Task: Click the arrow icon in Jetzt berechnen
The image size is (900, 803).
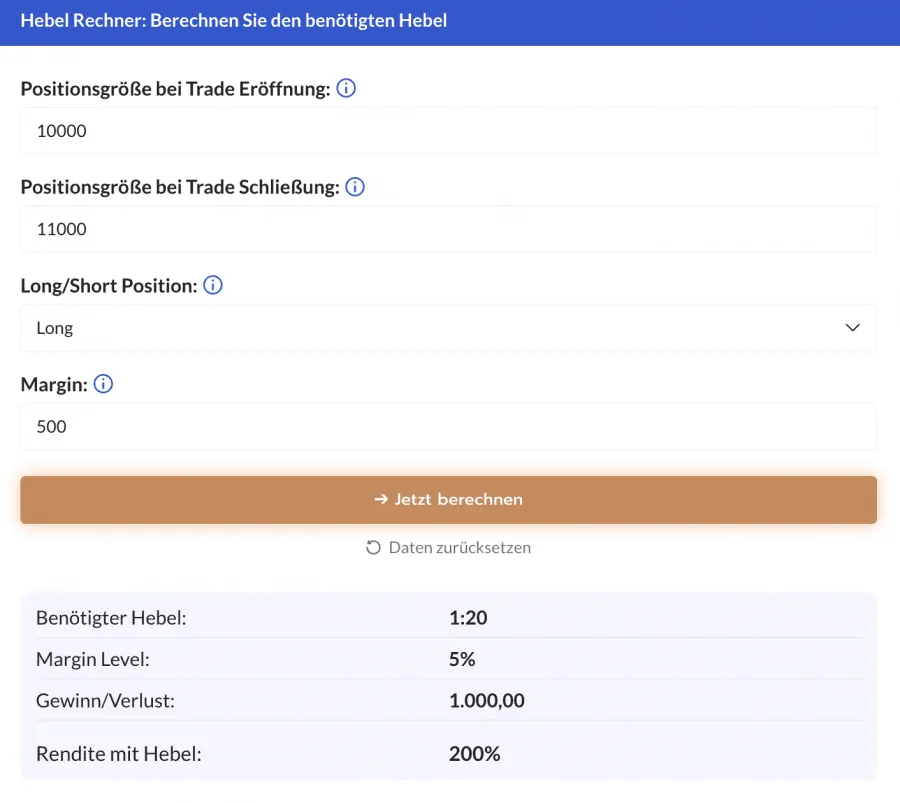Action: pyautogui.click(x=381, y=500)
